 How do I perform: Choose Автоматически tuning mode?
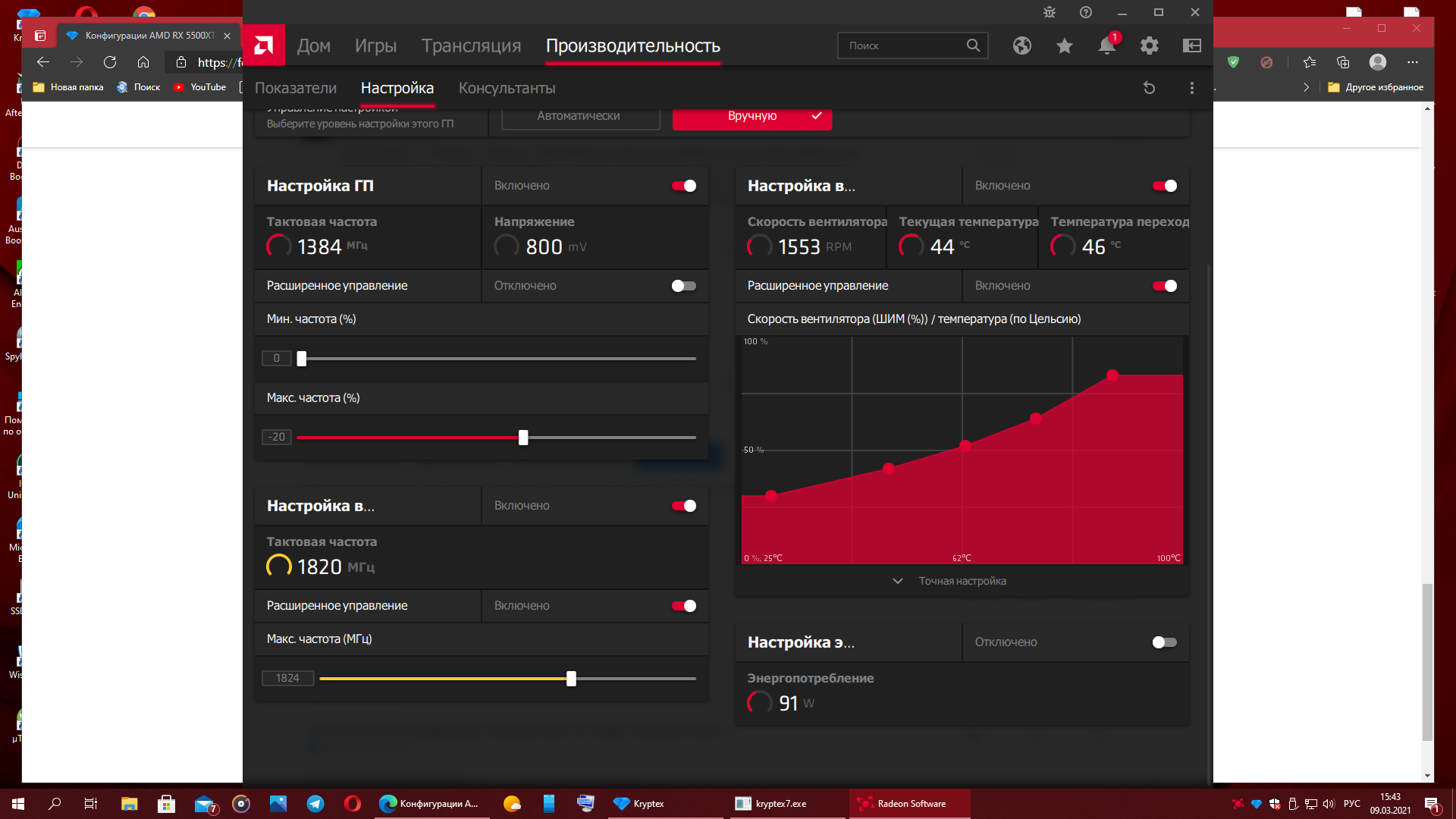[x=580, y=117]
